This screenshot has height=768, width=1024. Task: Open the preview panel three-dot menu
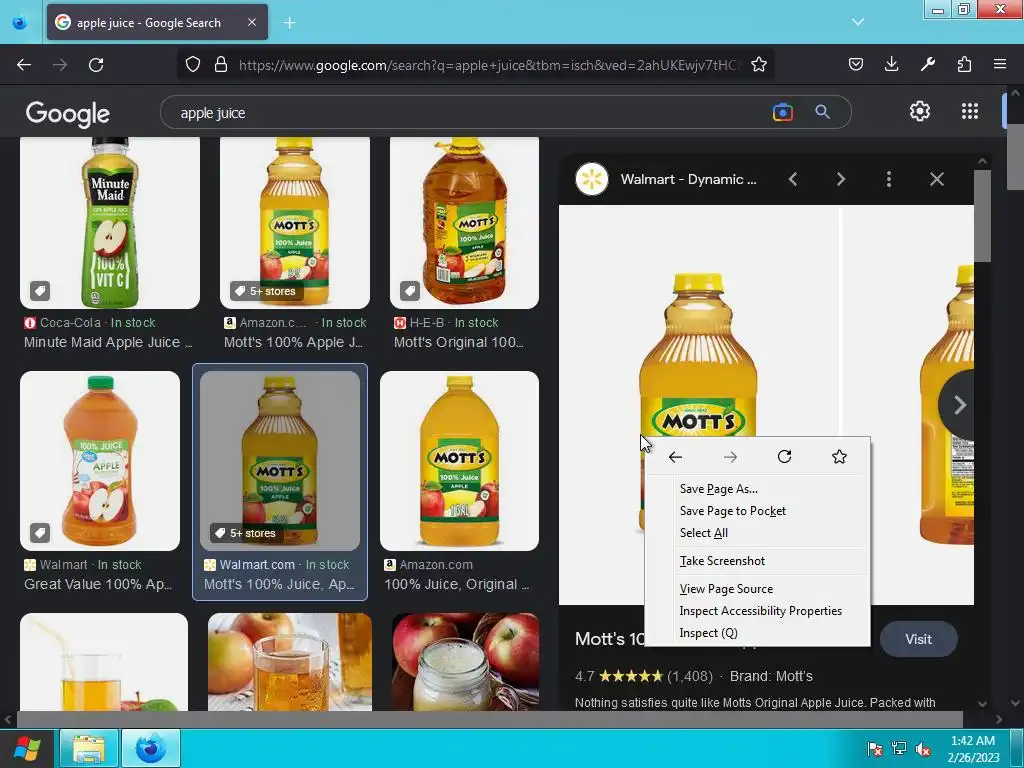coord(889,179)
